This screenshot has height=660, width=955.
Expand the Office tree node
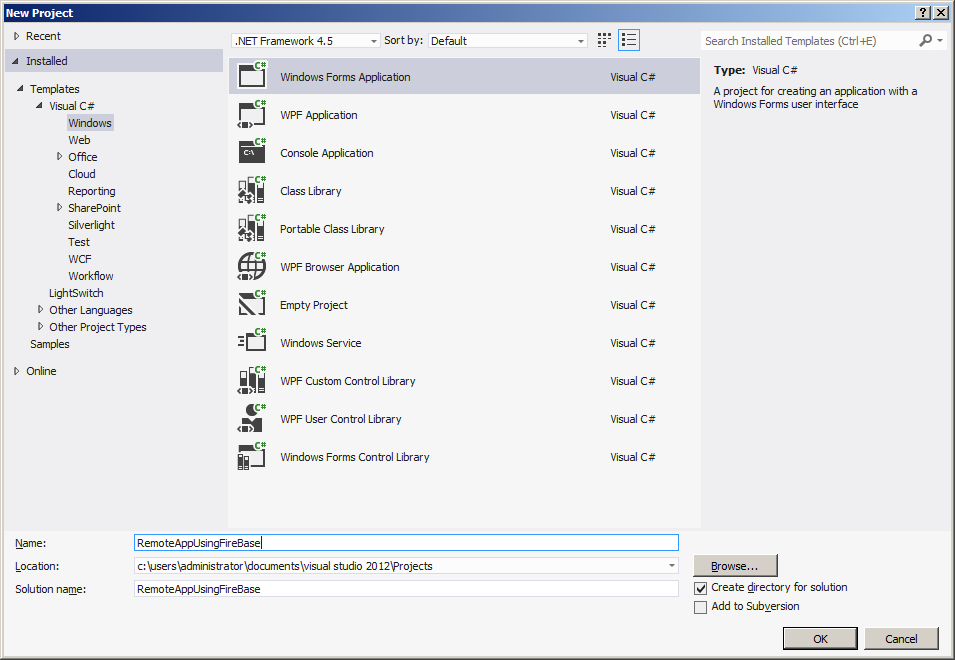pyautogui.click(x=59, y=156)
